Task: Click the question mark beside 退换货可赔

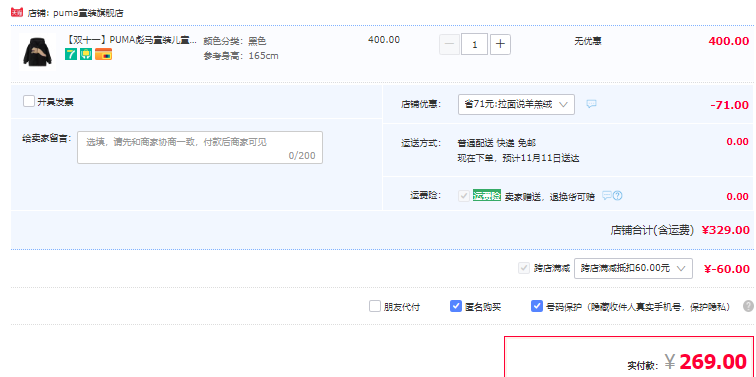Action: click(x=618, y=195)
